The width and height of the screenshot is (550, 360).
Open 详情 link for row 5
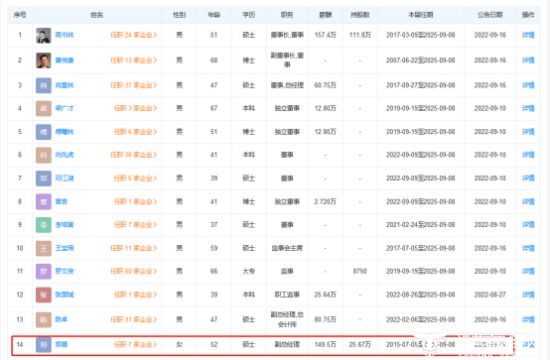click(x=528, y=132)
